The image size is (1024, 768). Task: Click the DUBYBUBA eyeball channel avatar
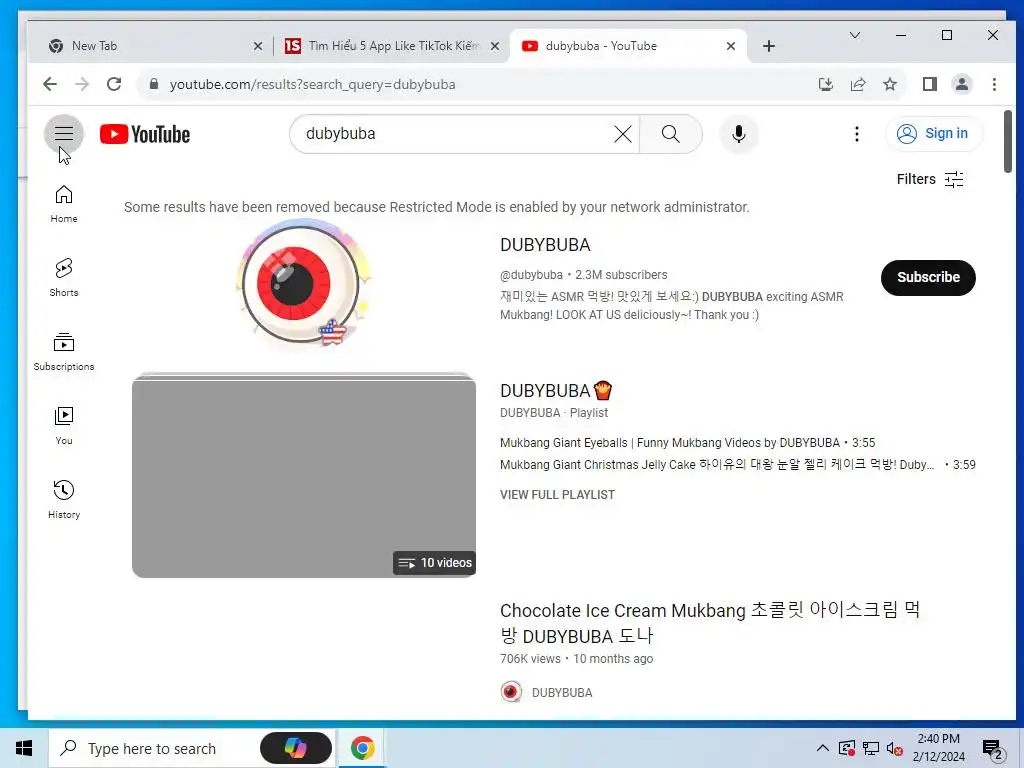(303, 283)
